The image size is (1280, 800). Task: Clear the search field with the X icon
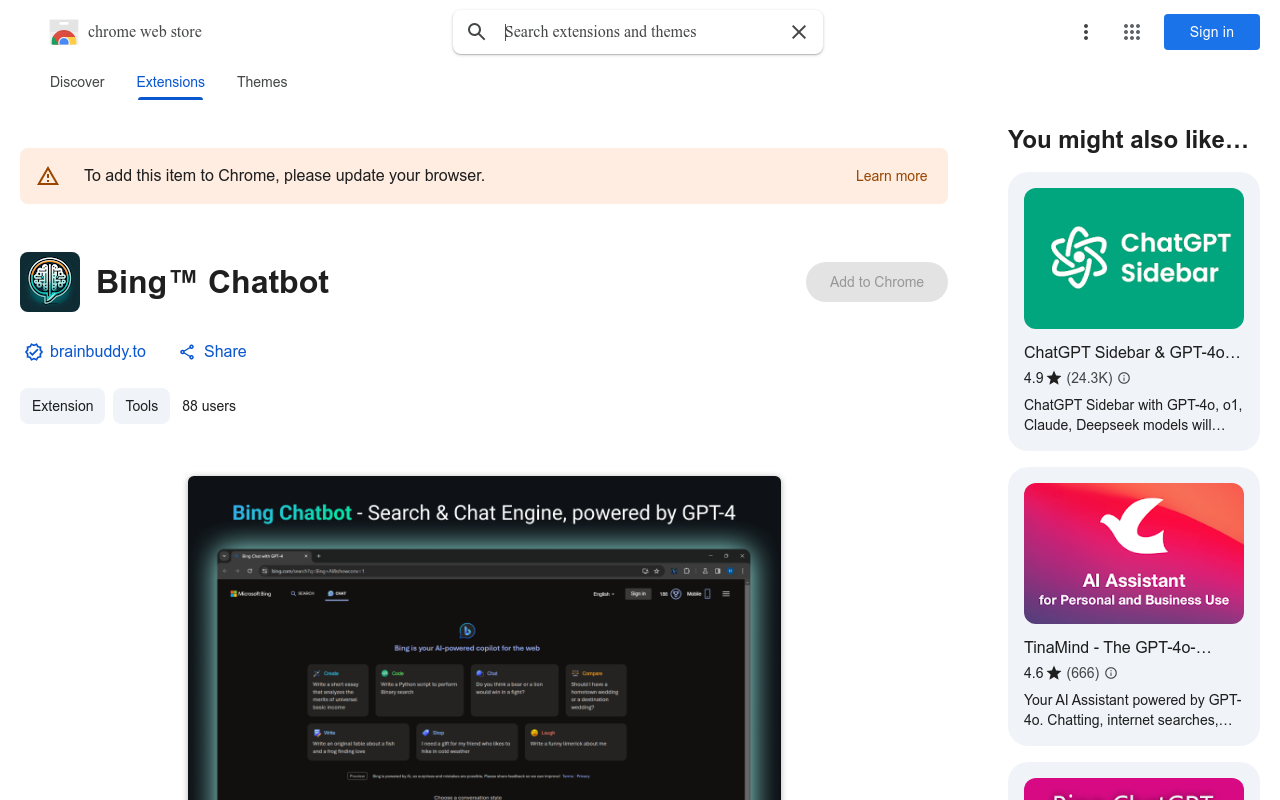[x=798, y=31]
